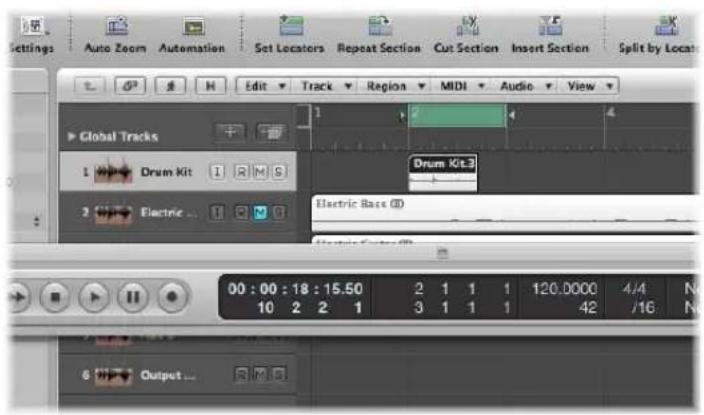This screenshot has width=704, height=415.
Task: Click the /16 division value
Action: (x=643, y=308)
